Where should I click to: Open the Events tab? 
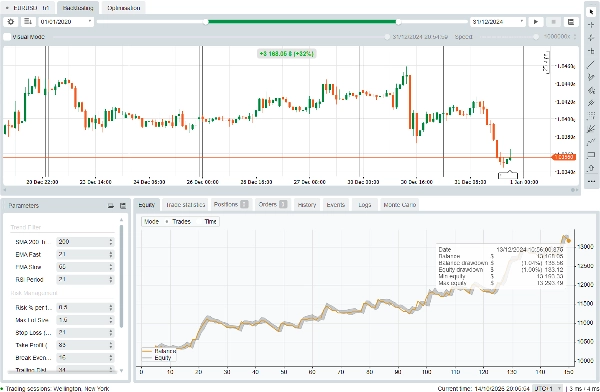tap(336, 205)
